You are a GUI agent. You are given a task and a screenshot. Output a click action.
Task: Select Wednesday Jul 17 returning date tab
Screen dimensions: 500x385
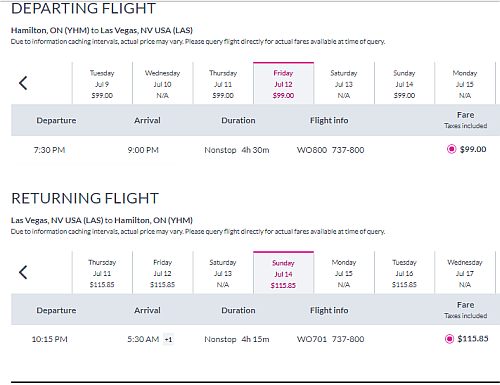click(x=465, y=273)
